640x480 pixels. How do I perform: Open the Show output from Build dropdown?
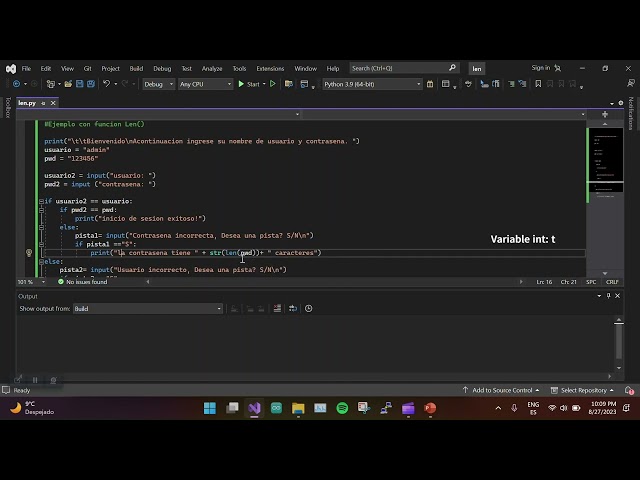click(x=148, y=309)
